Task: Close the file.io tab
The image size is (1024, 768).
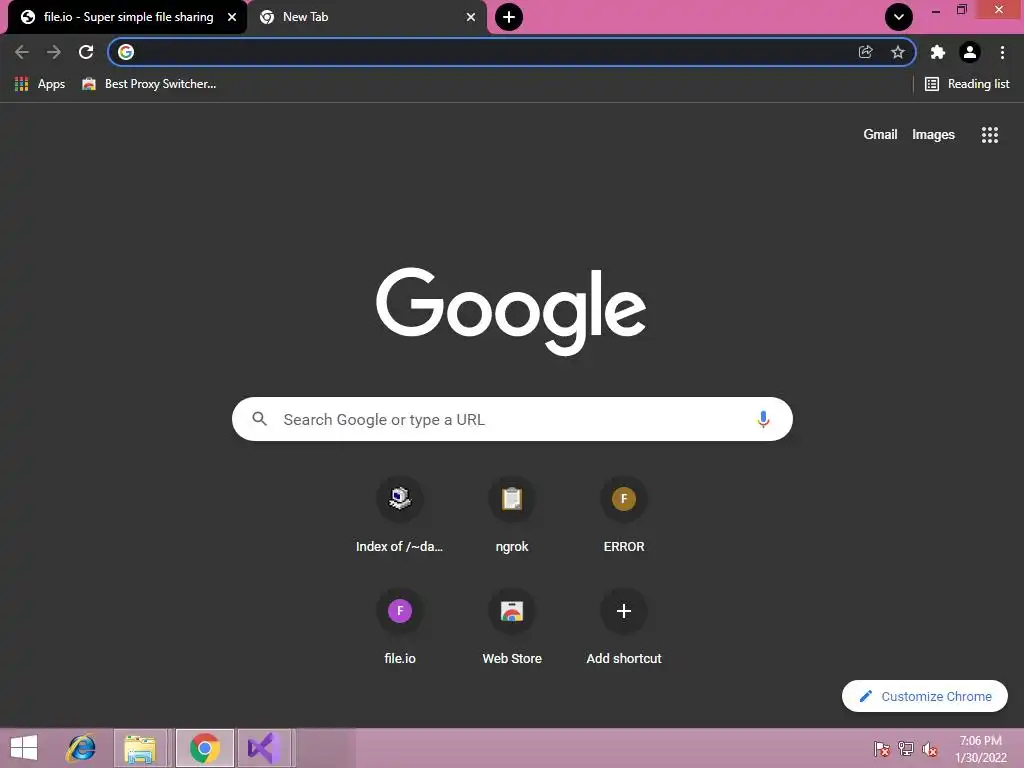Action: coord(232,17)
